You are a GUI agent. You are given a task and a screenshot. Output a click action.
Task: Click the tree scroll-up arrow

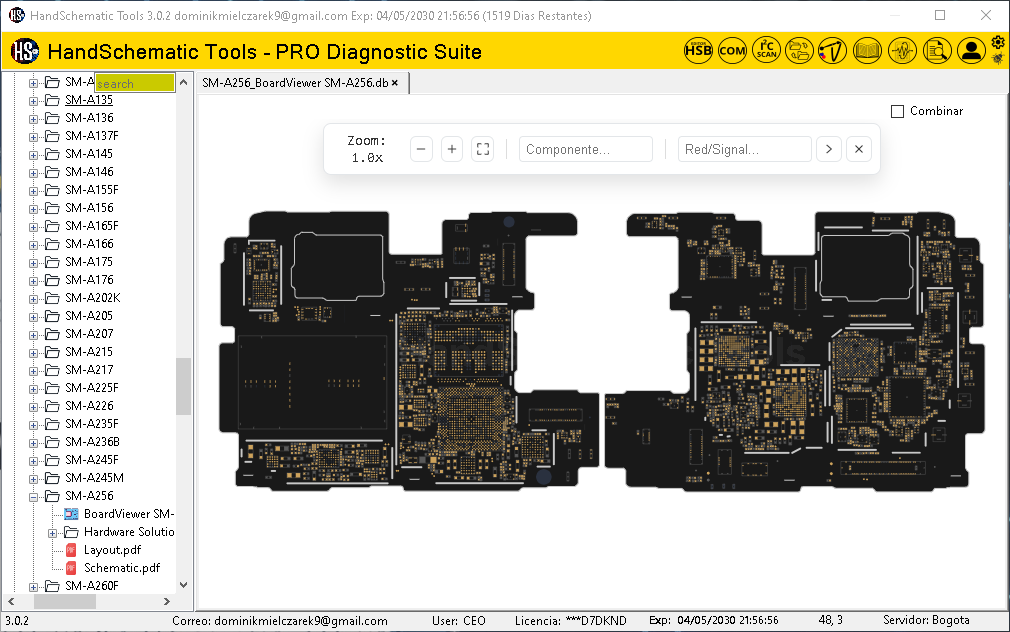click(x=184, y=82)
